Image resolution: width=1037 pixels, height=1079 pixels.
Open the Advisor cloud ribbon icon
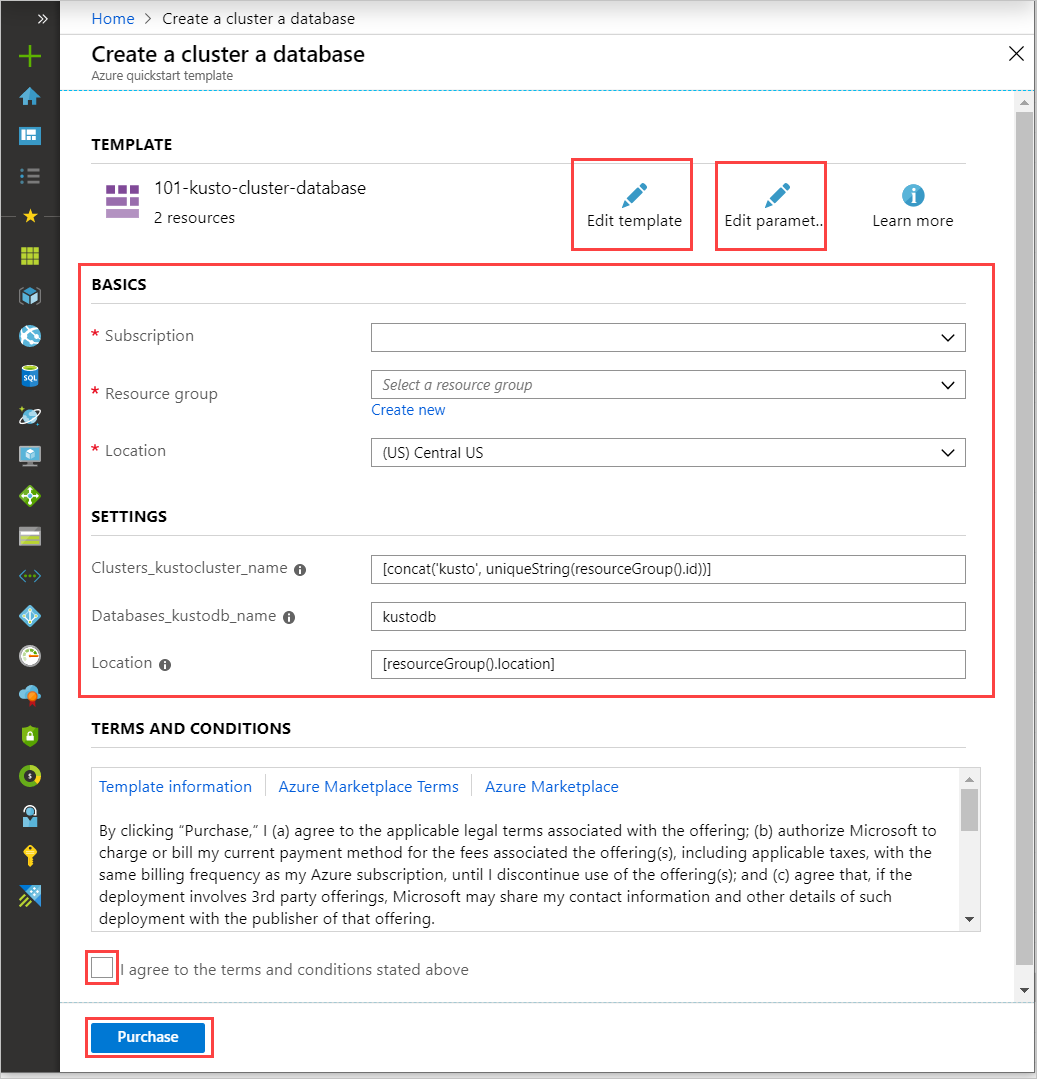(x=30, y=696)
